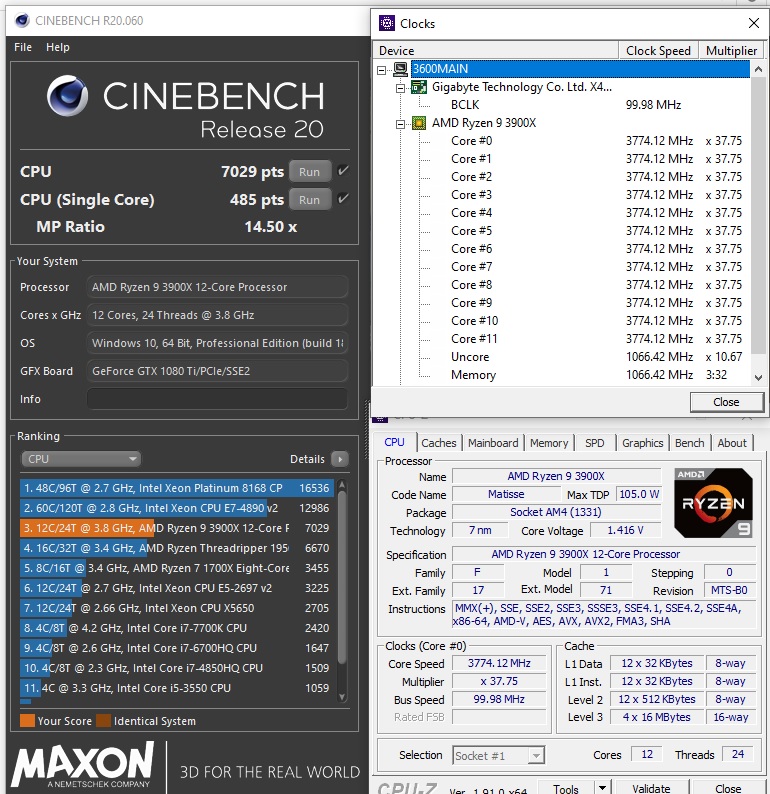Viewport: 770px width, 794px height.
Task: Click the MAXON logo
Action: click(x=83, y=765)
